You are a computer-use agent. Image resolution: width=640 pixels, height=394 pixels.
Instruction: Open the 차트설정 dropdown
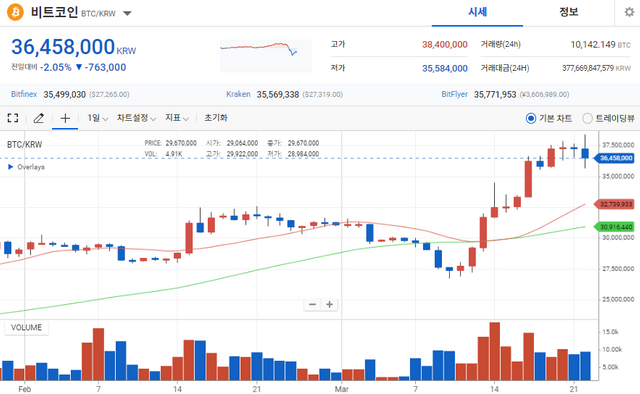tap(136, 118)
